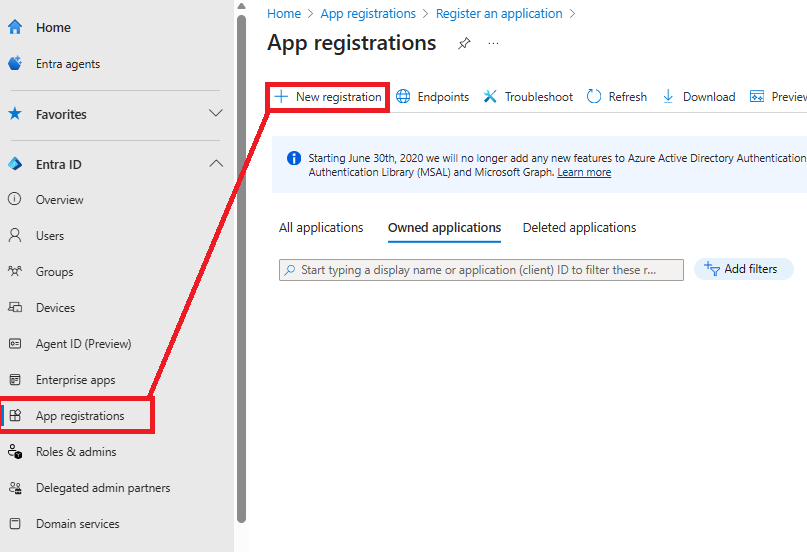Go to Home breadcrumb link

[x=284, y=14]
